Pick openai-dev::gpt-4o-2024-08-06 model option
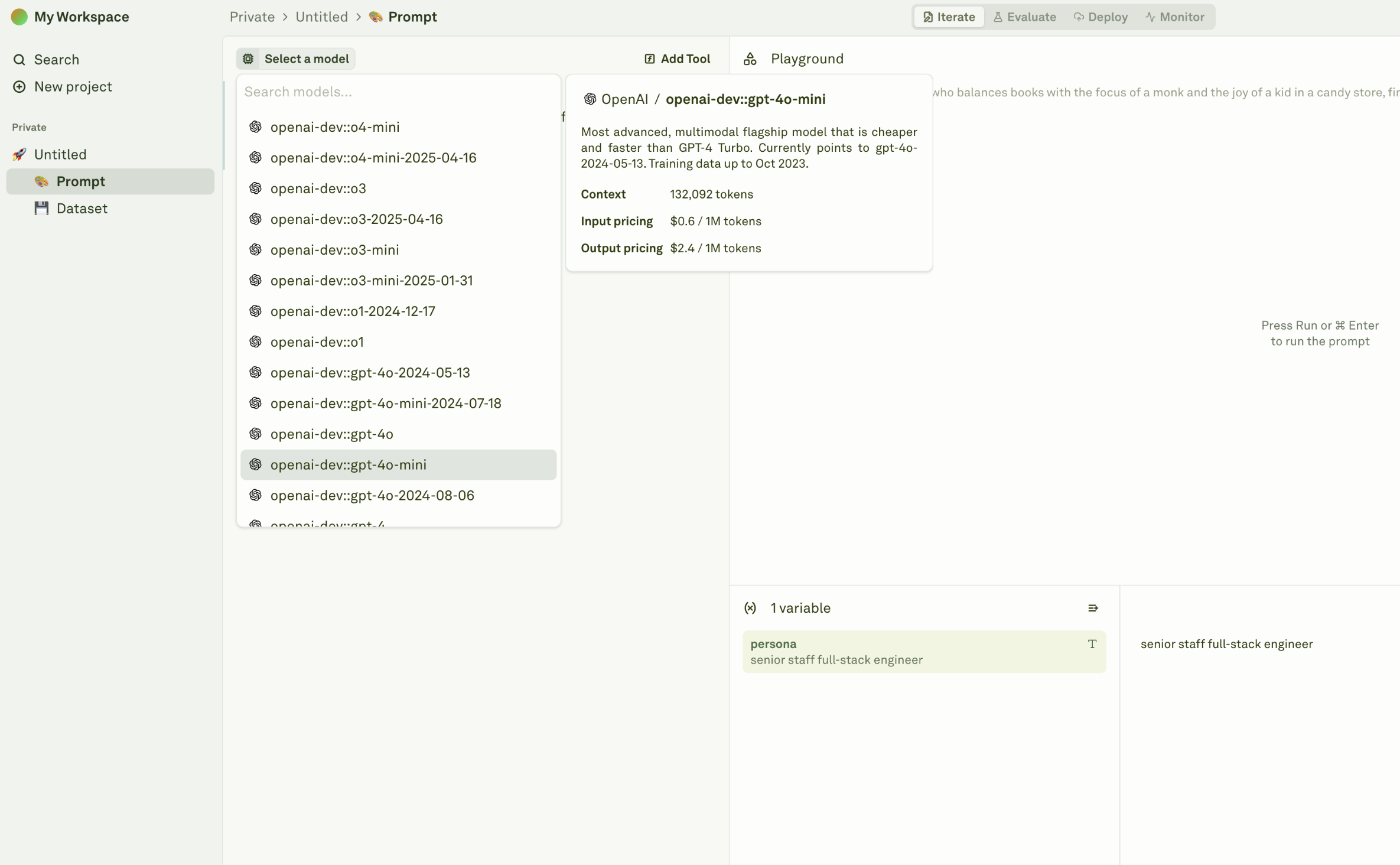The width and height of the screenshot is (1400, 865). (372, 495)
